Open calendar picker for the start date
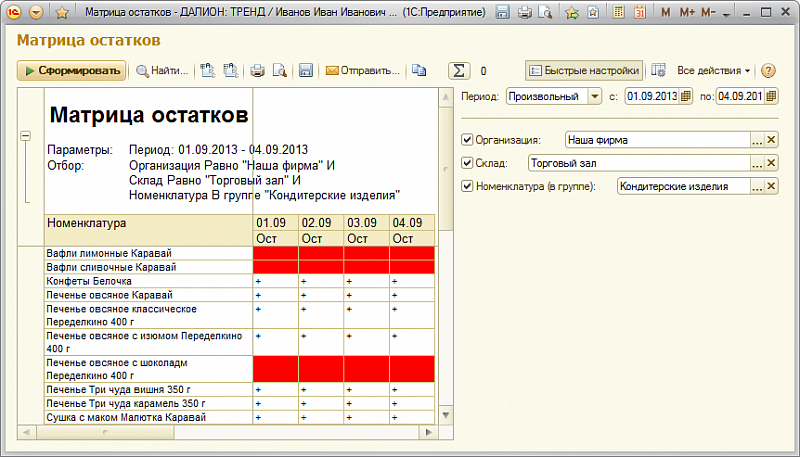Screen dimensions: 800x457 687,97
